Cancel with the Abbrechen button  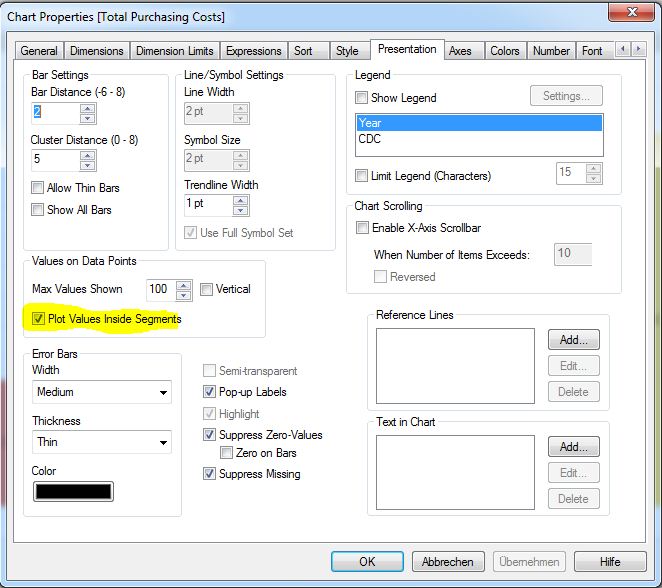[x=448, y=562]
